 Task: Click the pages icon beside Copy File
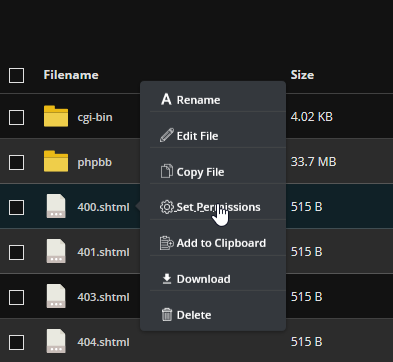point(167,171)
